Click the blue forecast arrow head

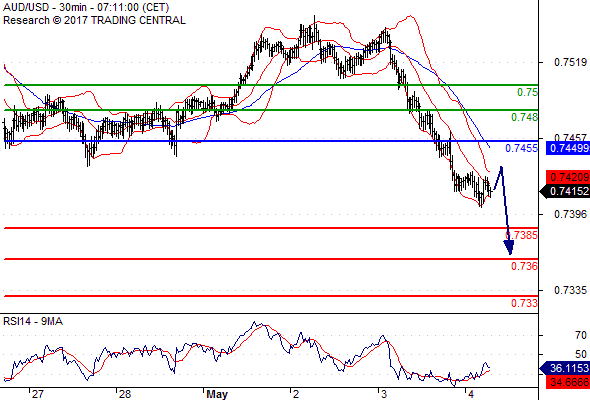(509, 248)
